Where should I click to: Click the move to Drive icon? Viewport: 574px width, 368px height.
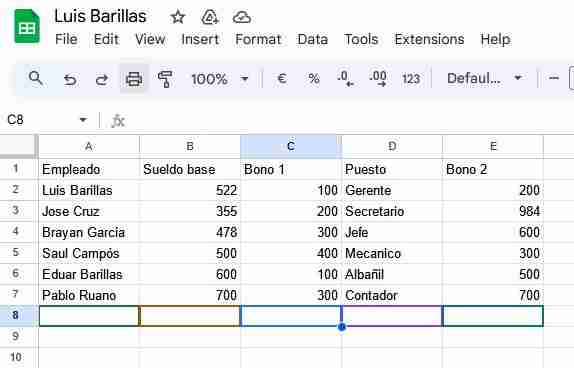pyautogui.click(x=210, y=17)
